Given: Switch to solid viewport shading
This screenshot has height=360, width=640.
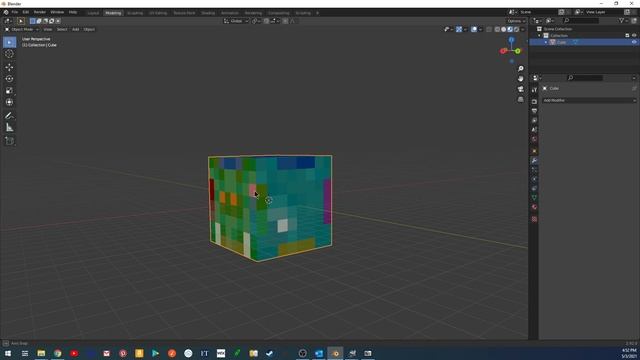Looking at the screenshot, I should [x=504, y=29].
